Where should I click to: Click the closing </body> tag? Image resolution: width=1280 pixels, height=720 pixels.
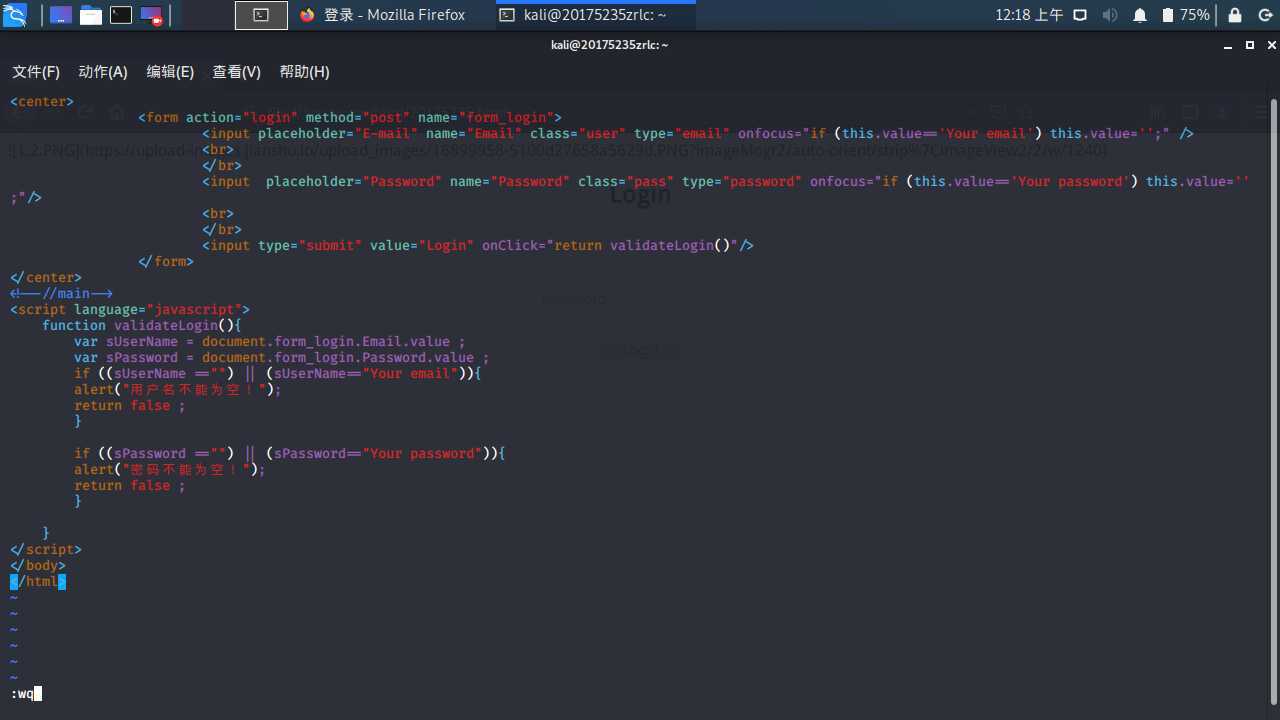38,565
